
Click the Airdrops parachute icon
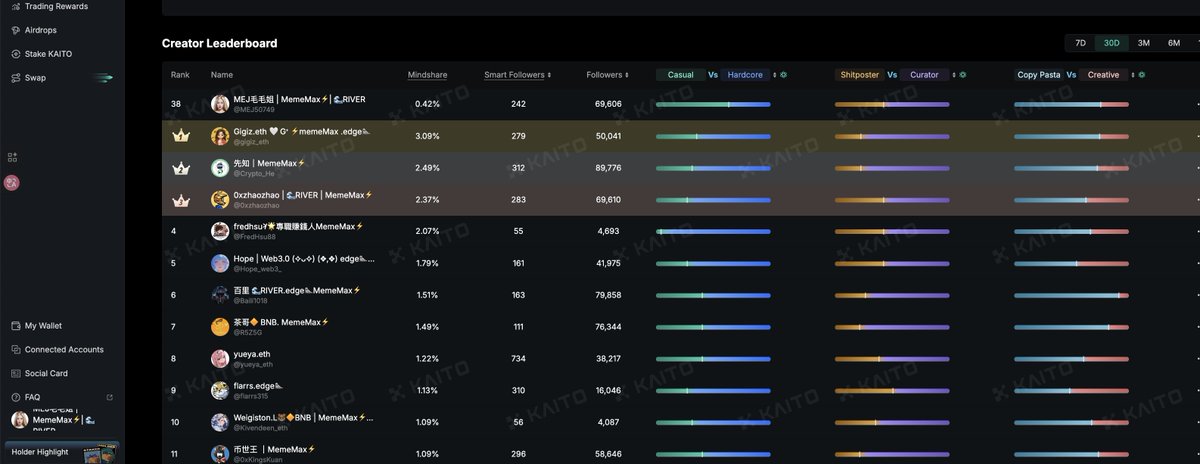tap(15, 30)
